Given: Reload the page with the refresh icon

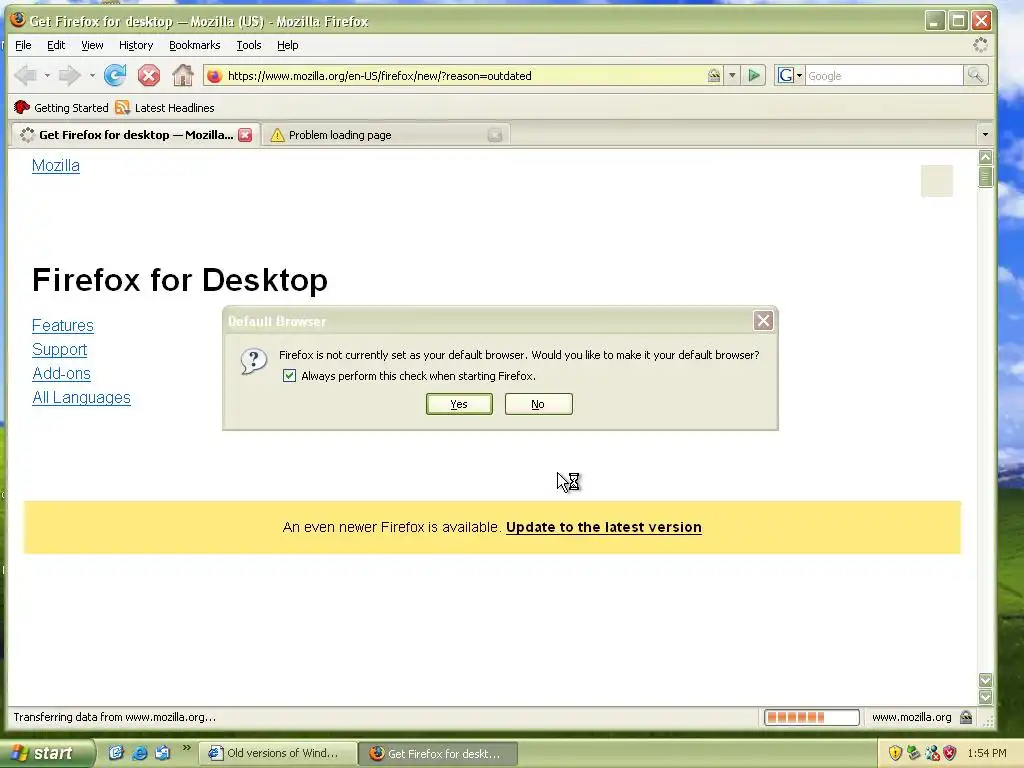Looking at the screenshot, I should pos(115,76).
